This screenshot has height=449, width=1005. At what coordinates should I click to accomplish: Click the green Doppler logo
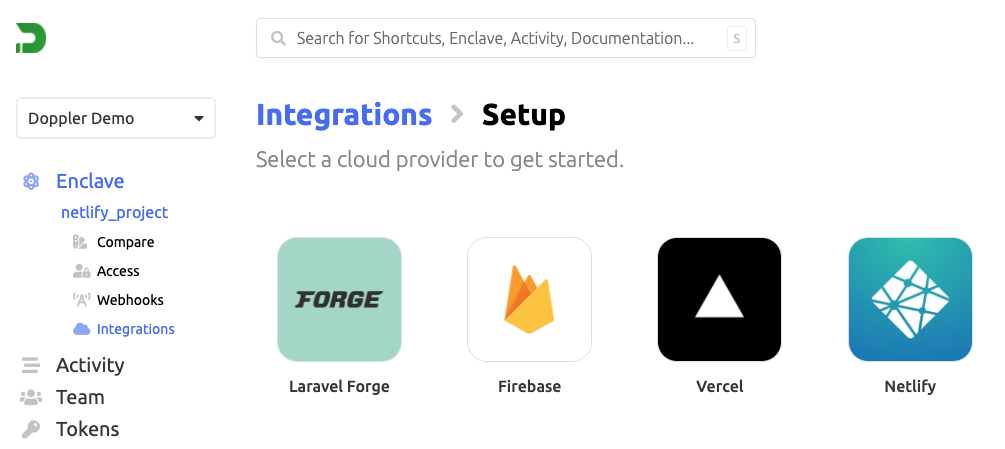tap(31, 38)
